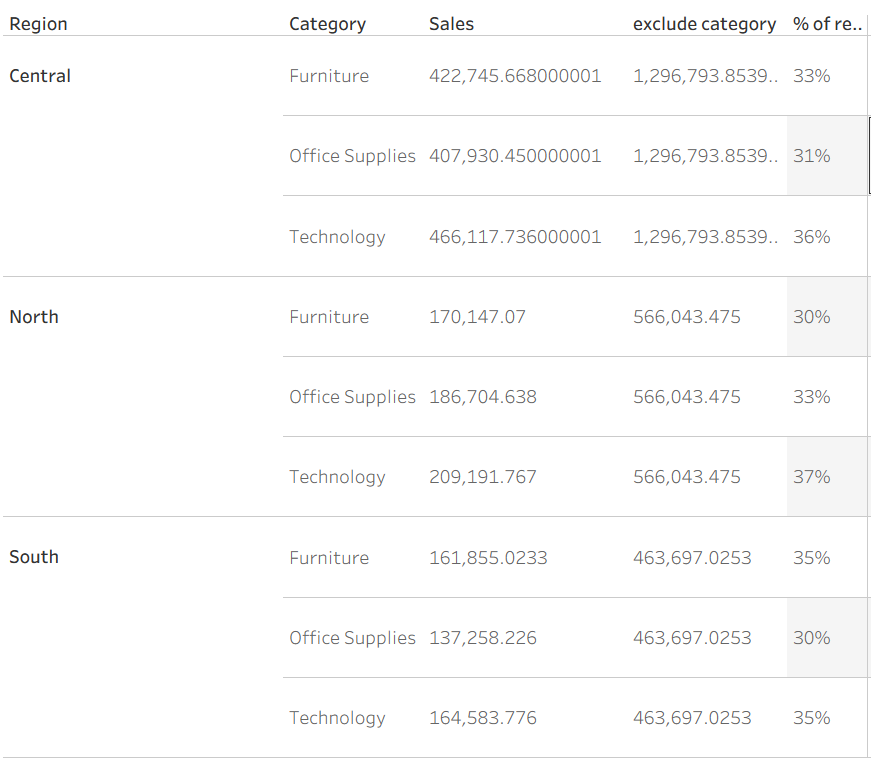Select the Category column header
Image resolution: width=871 pixels, height=768 pixels.
pyautogui.click(x=327, y=24)
